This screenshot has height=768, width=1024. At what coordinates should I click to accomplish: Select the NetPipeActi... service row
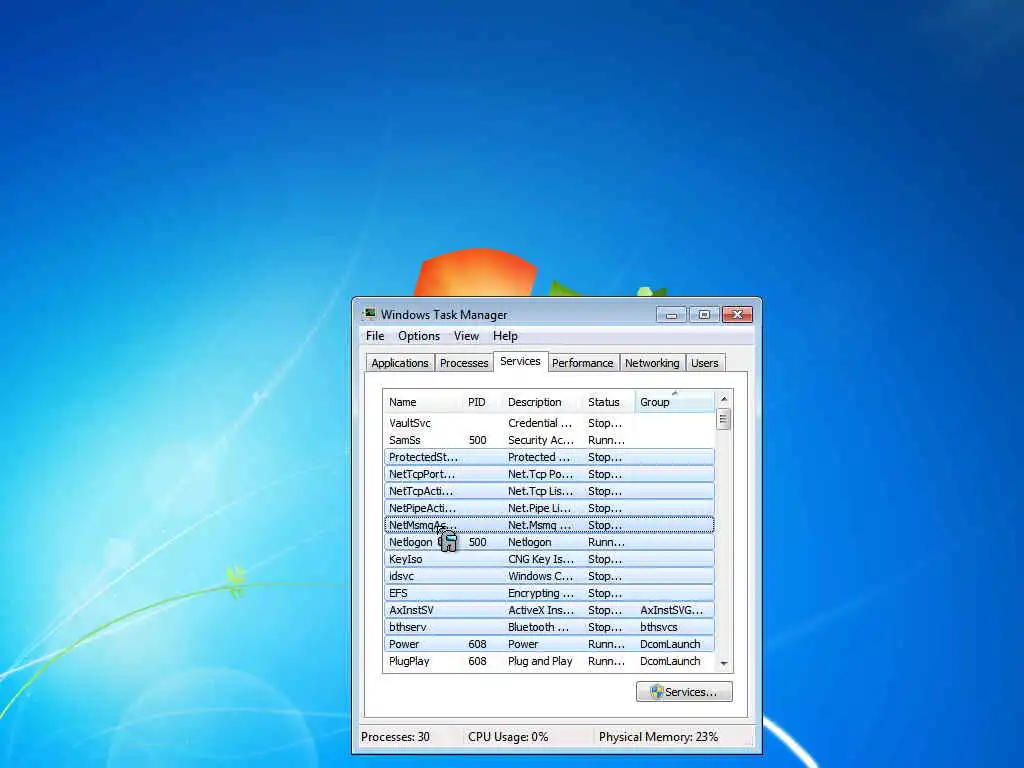[549, 508]
